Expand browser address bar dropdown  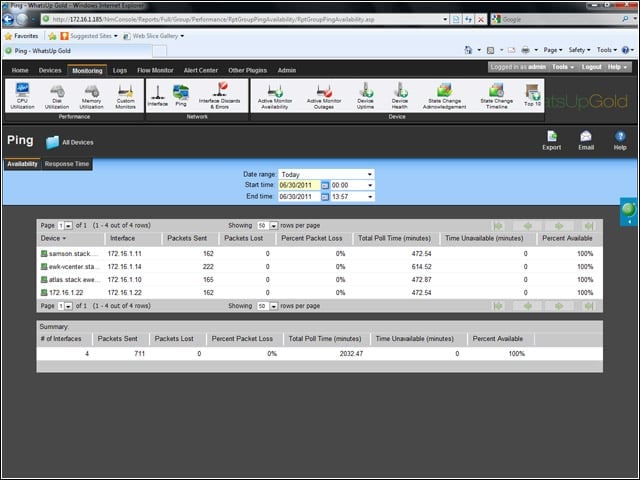click(x=445, y=19)
